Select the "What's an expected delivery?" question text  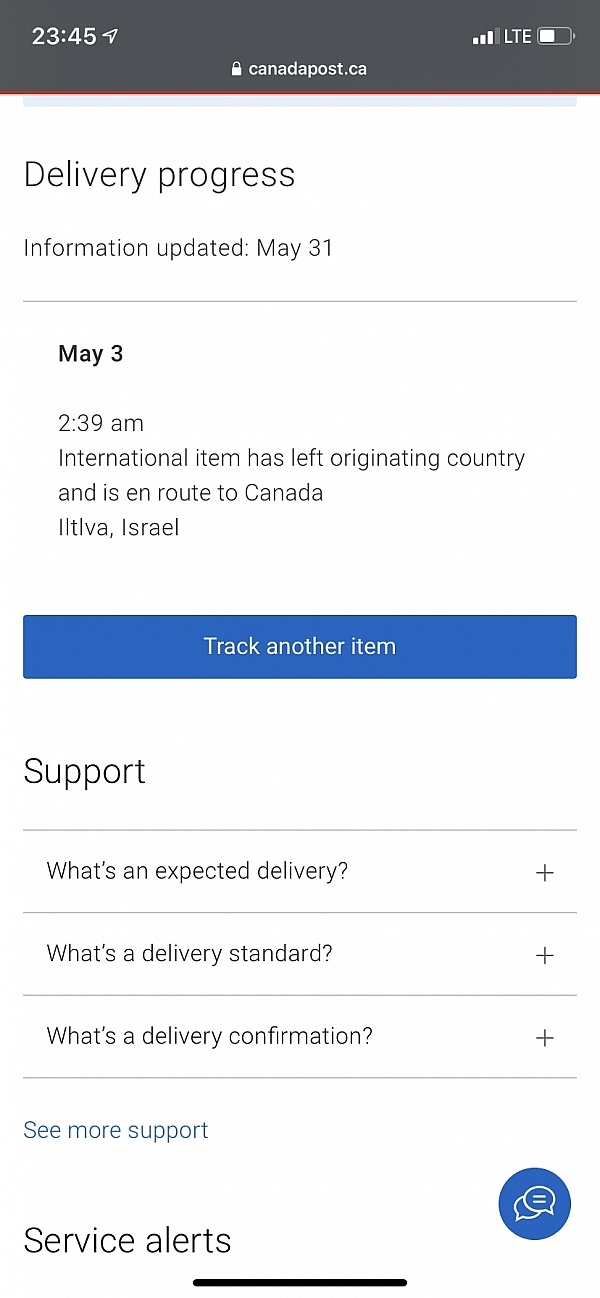[x=197, y=871]
